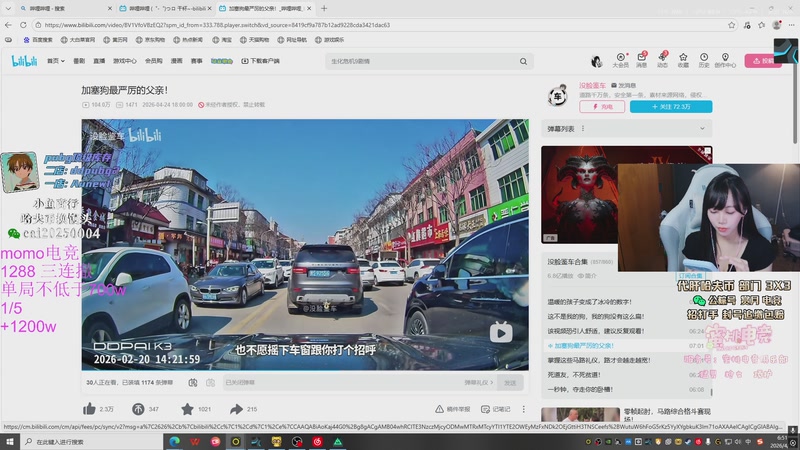Click the 发消息 send message link

(x=623, y=85)
